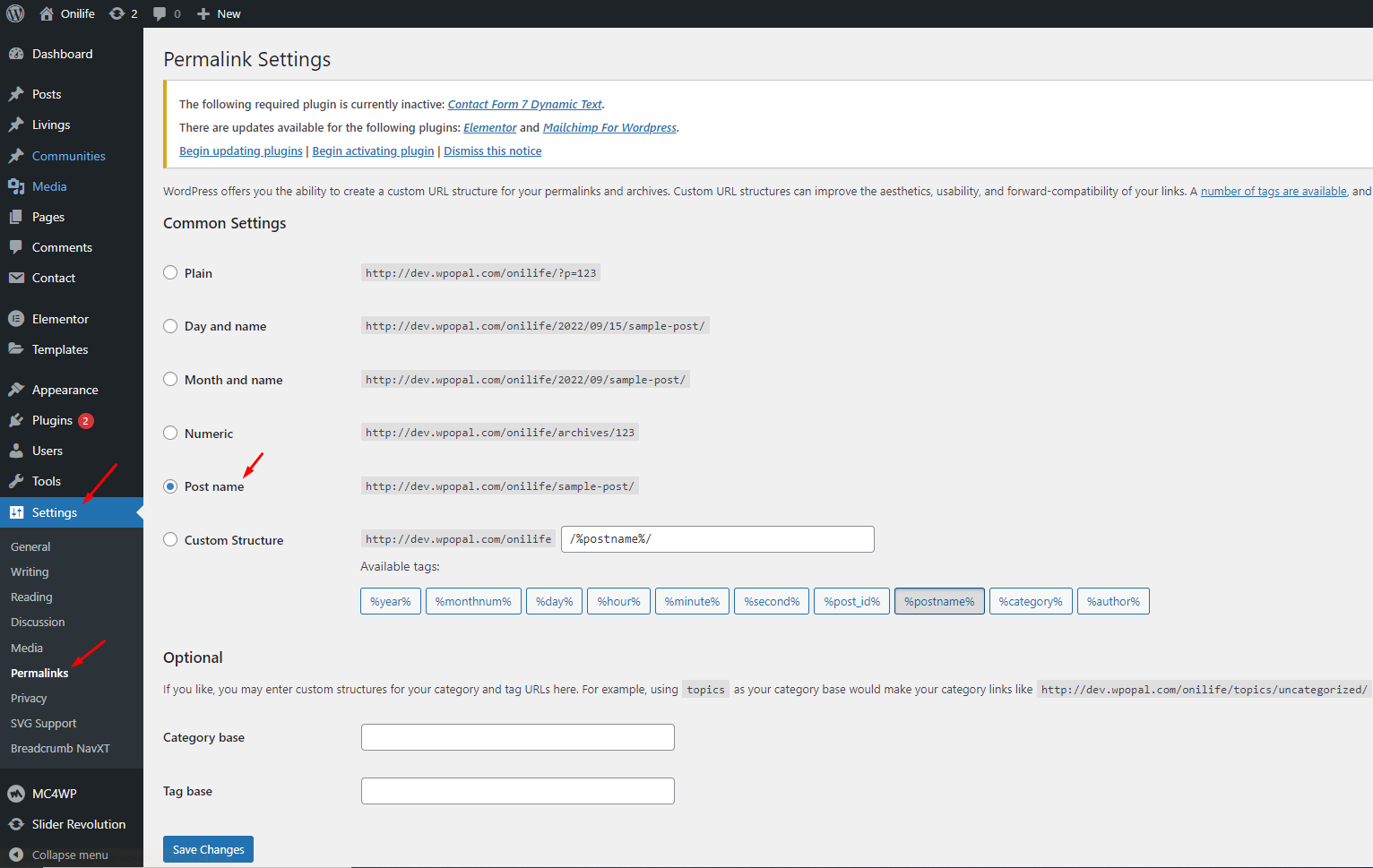This screenshot has height=868, width=1373.
Task: Click the WordPress logo icon in the admin bar
Action: tap(15, 13)
